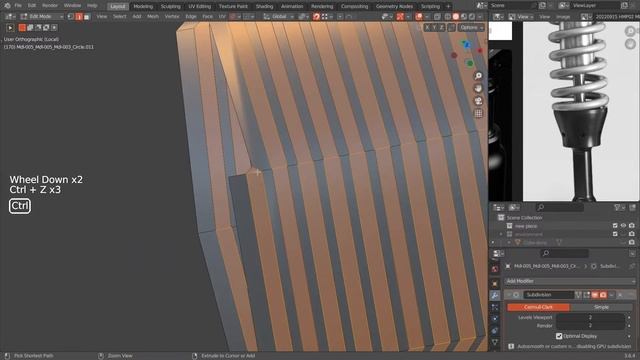Toggle Subdivision modifier show in viewport

(595, 295)
